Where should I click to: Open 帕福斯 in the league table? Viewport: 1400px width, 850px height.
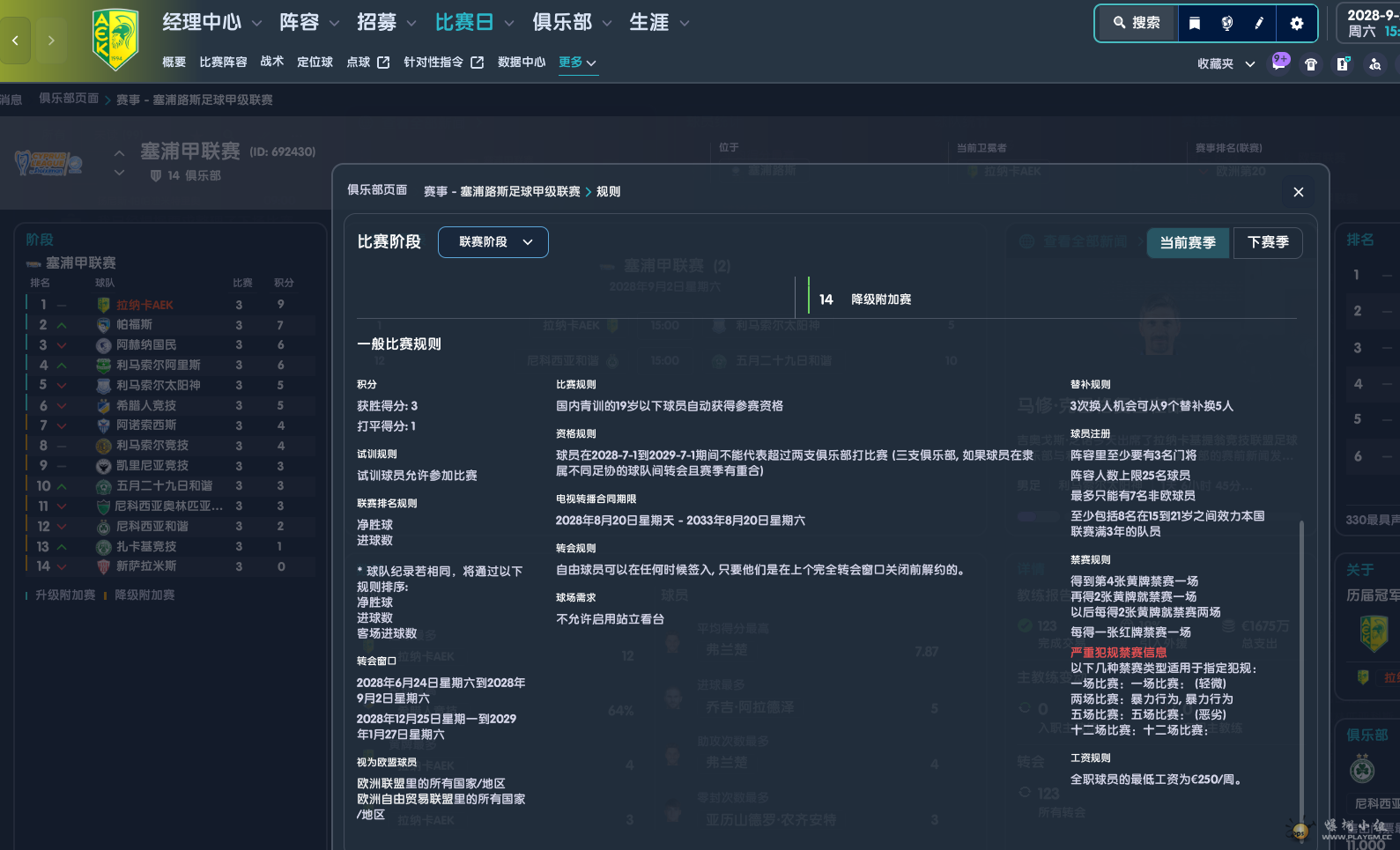click(134, 325)
